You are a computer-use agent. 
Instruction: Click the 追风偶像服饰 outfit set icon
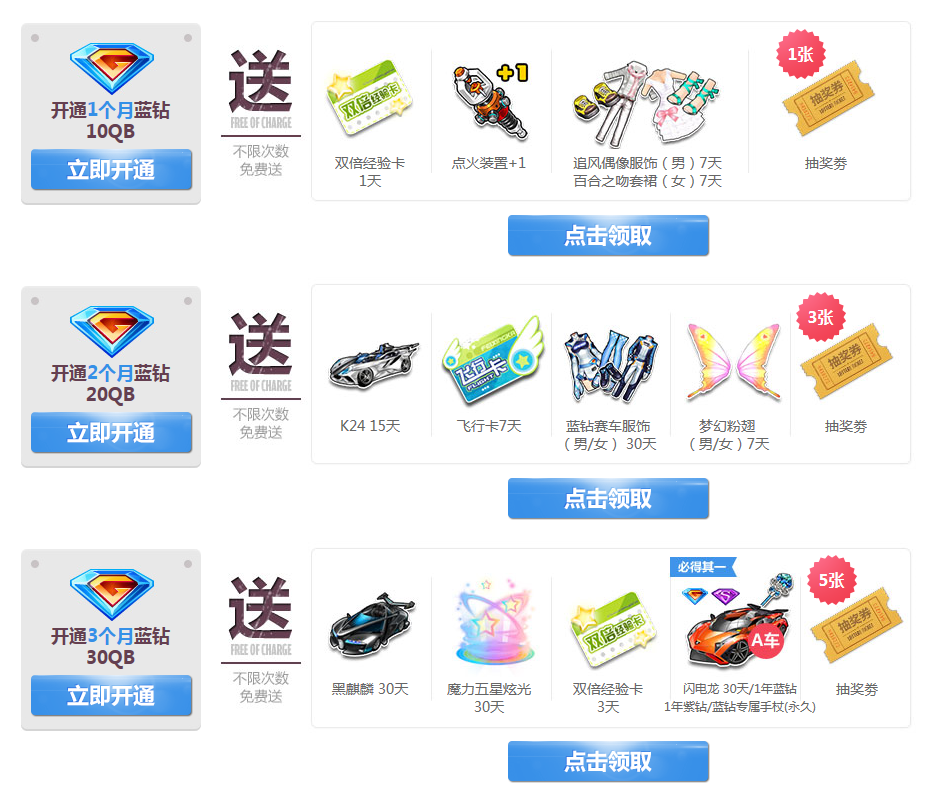click(646, 103)
